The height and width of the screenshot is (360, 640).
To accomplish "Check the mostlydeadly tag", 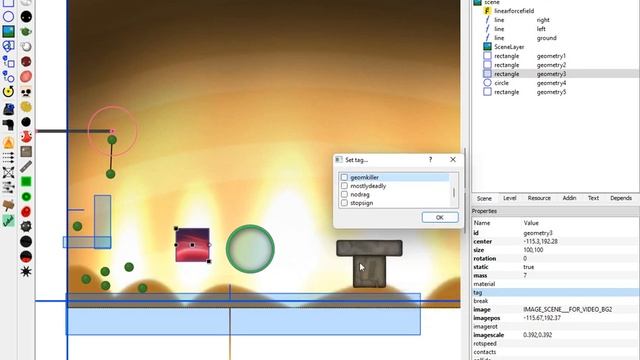I will 344,186.
